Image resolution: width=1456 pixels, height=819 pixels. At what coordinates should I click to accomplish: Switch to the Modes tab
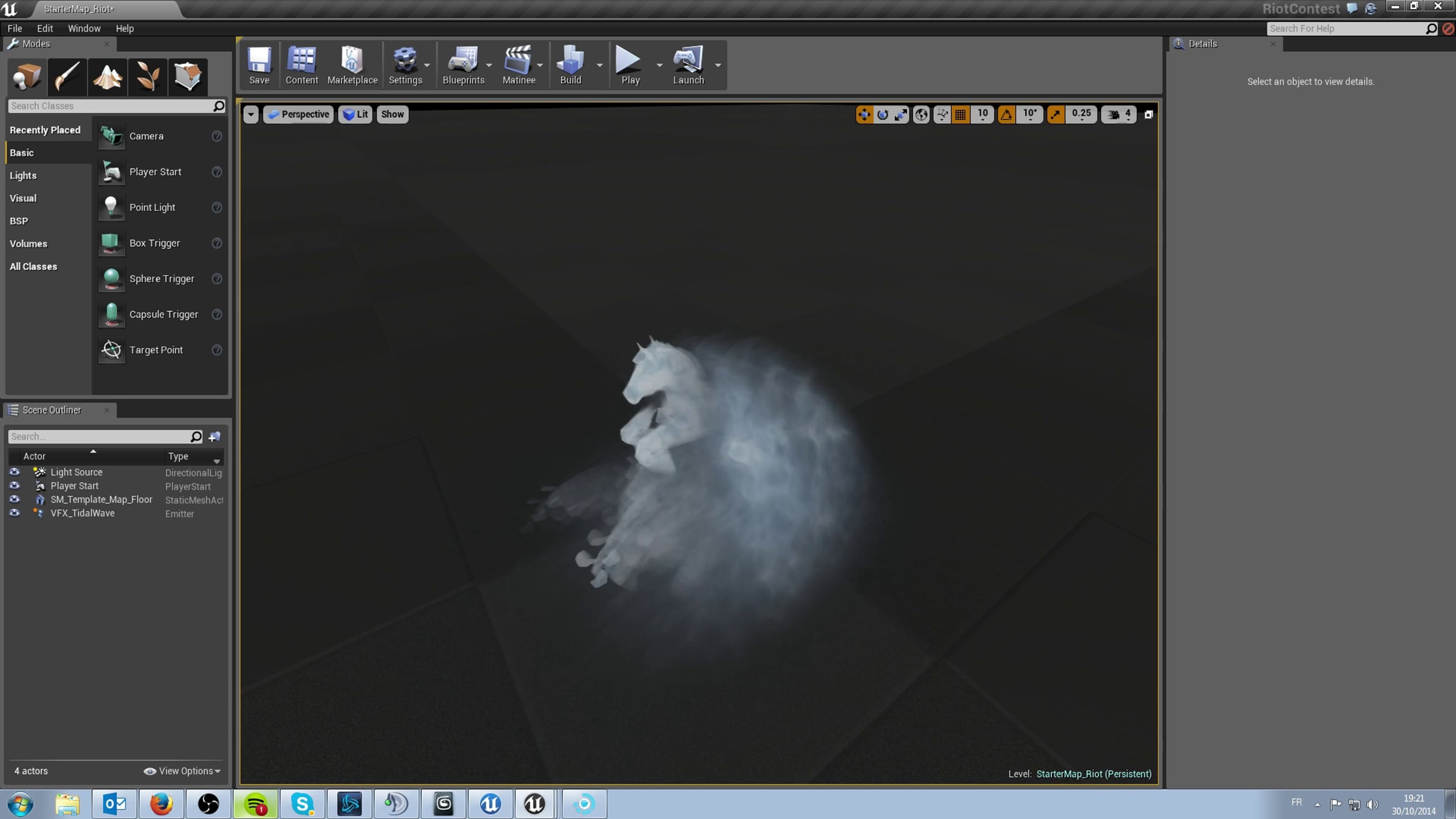(x=59, y=44)
